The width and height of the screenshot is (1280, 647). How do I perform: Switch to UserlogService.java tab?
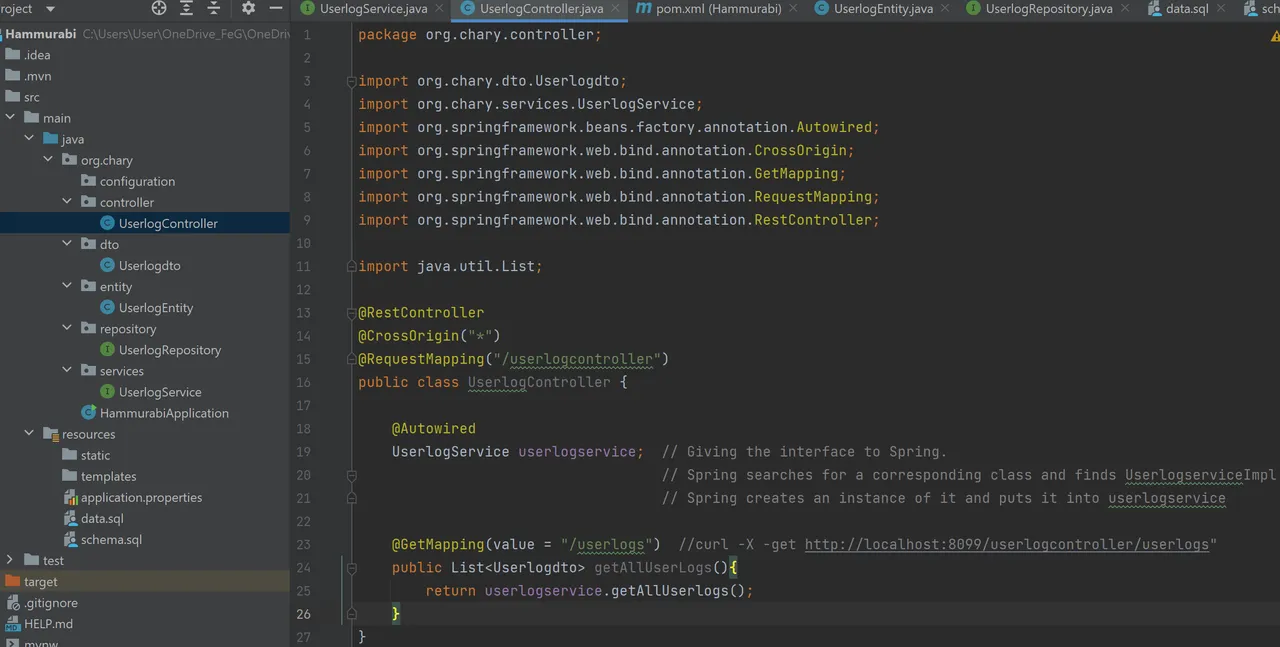[373, 9]
